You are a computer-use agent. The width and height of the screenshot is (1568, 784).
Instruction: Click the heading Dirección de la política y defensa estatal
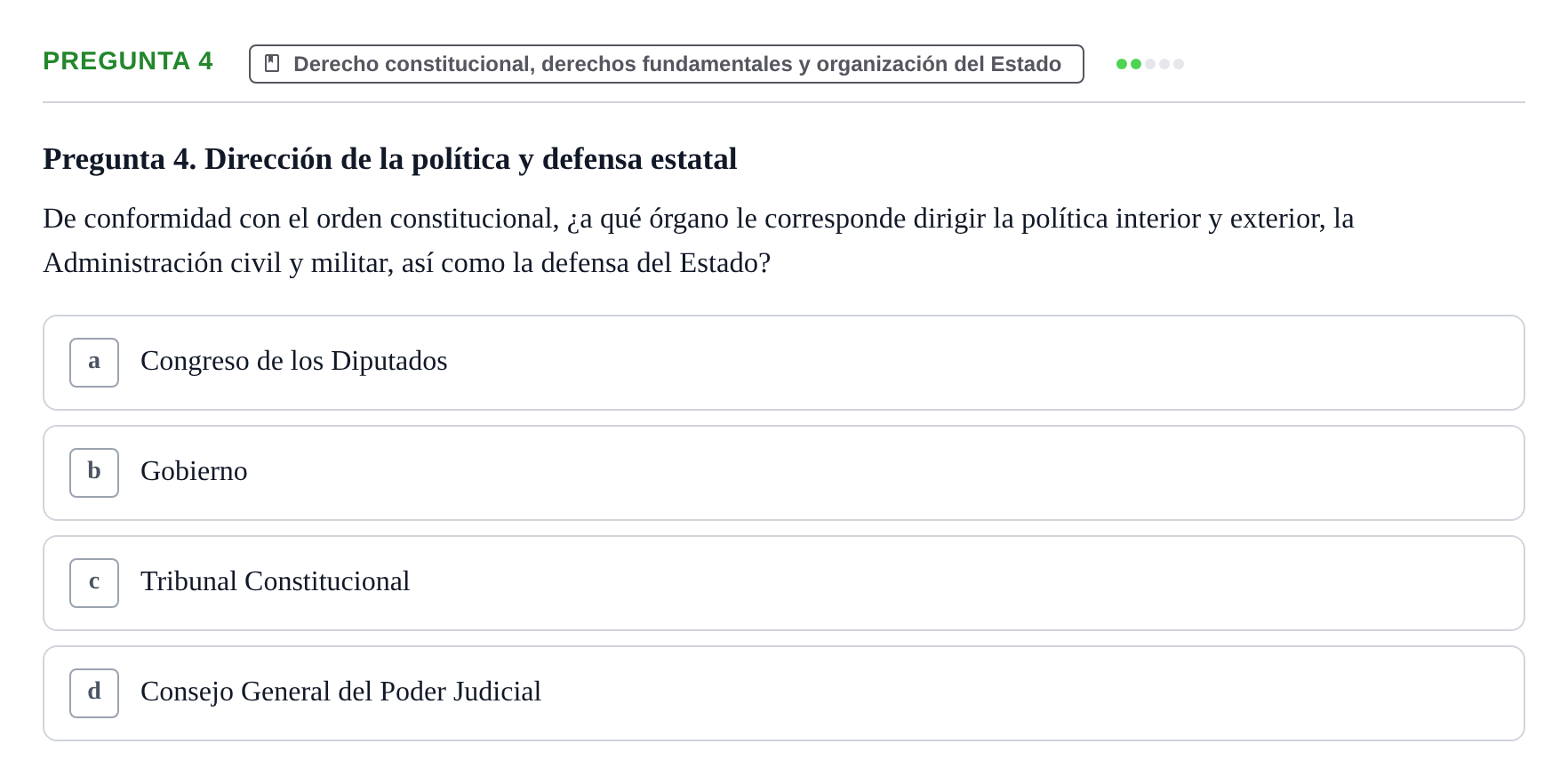[390, 159]
